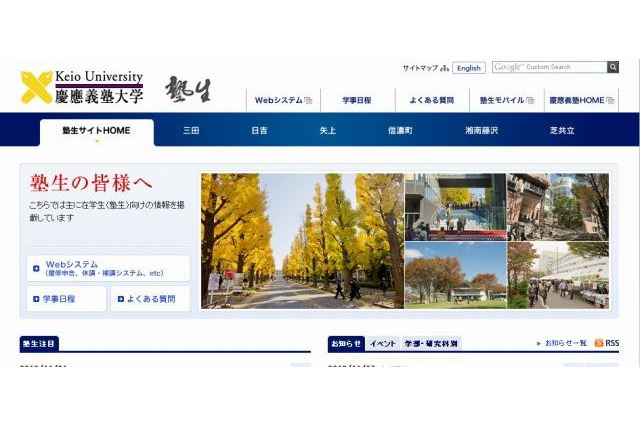Select the 学部・研究科別 tab
This screenshot has height=426, width=640.
coord(431,344)
